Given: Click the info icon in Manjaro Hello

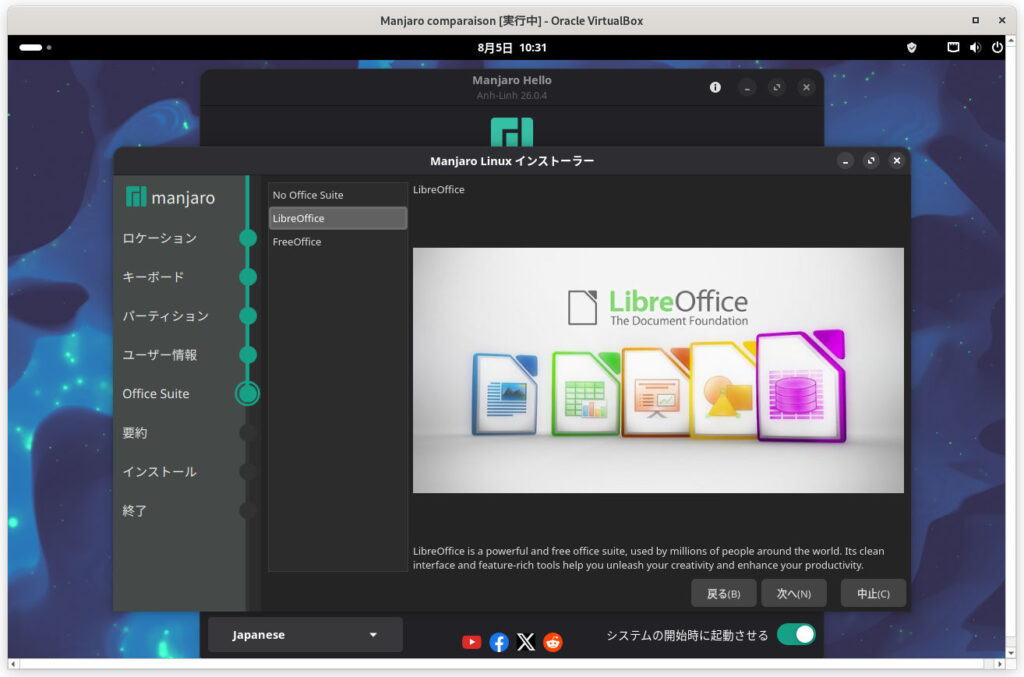Looking at the screenshot, I should [x=715, y=87].
